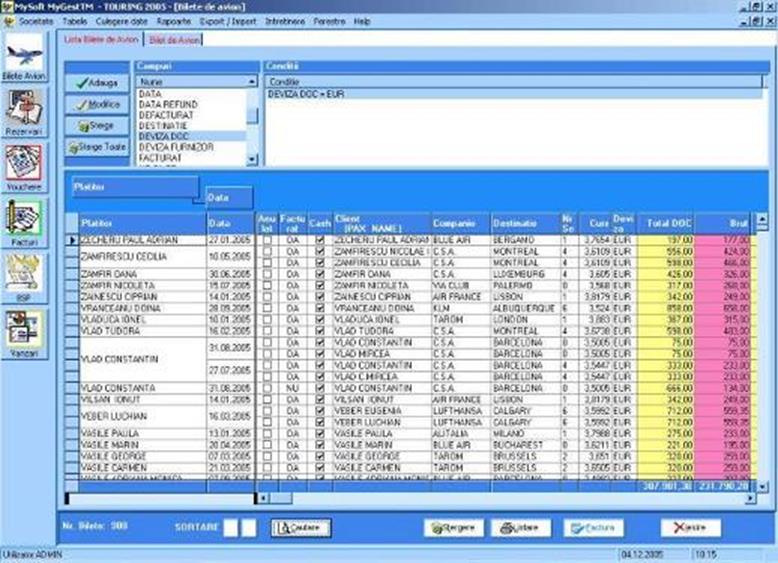This screenshot has width=778, height=563.
Task: Click the VIA CLUB company cell
Action: 461,286
